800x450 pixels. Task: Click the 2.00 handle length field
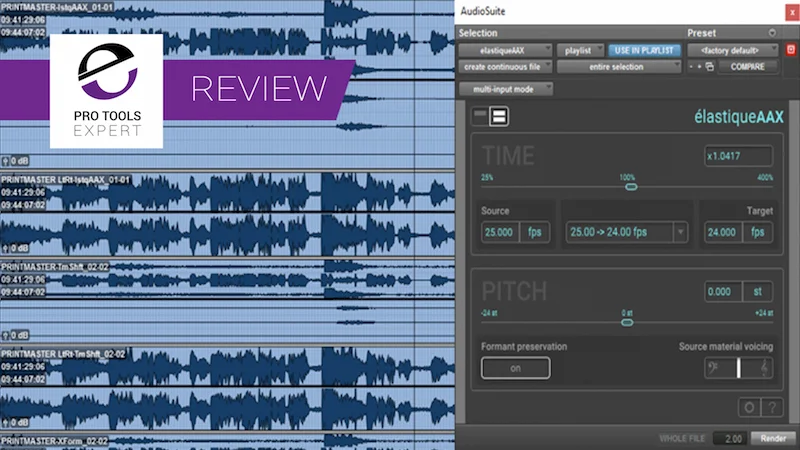(731, 438)
